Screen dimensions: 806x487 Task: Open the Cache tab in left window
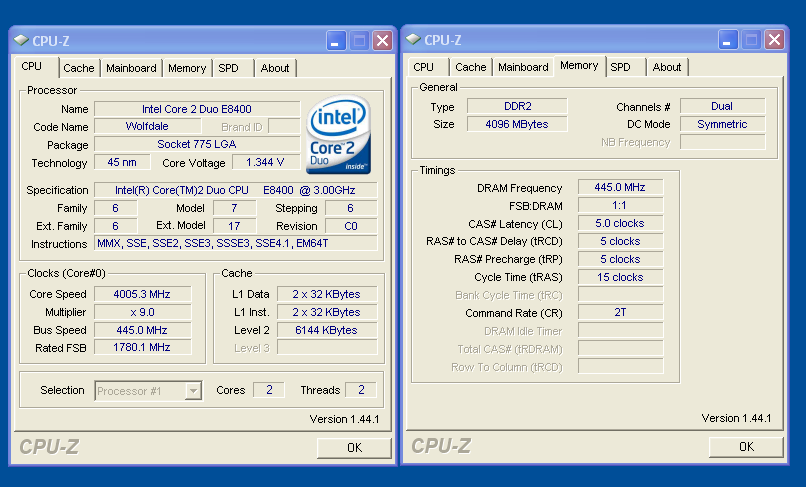point(79,68)
